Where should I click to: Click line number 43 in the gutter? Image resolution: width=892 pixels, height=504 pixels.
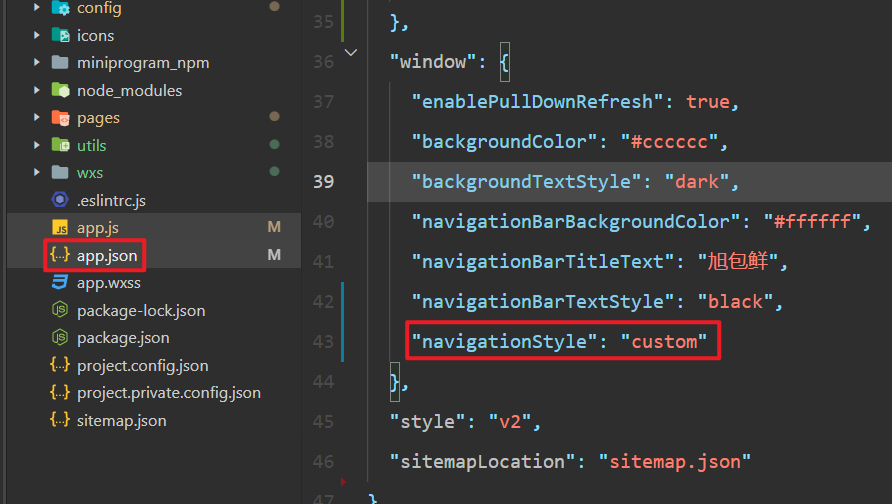[324, 341]
